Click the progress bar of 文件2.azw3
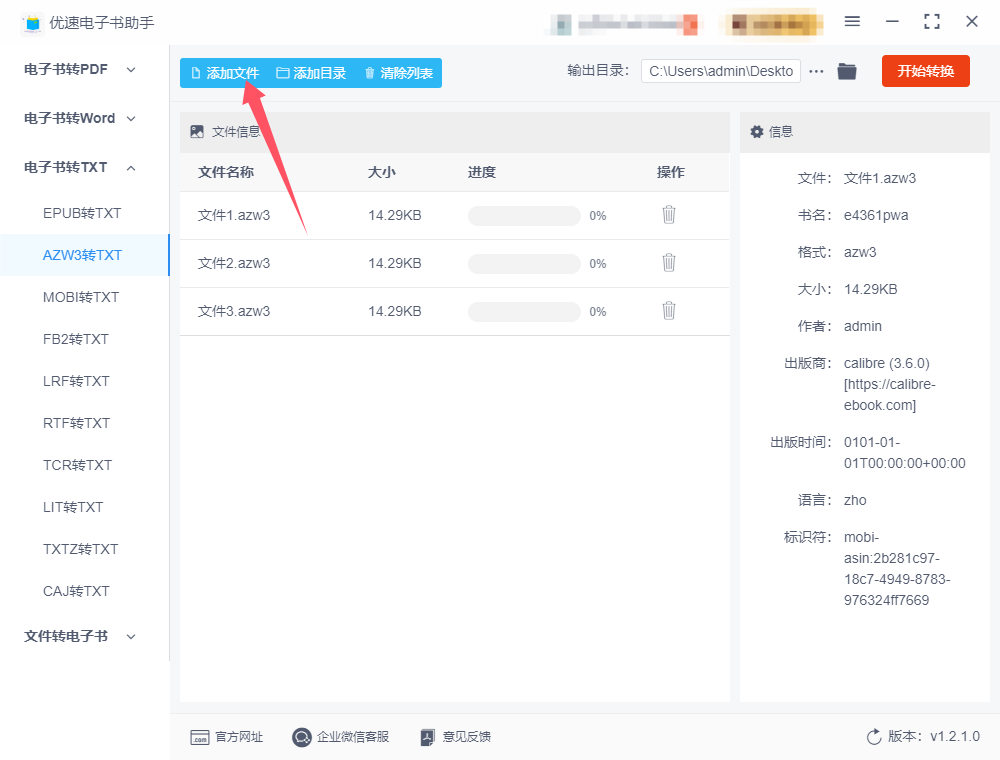The height and width of the screenshot is (760, 1000). pos(524,263)
